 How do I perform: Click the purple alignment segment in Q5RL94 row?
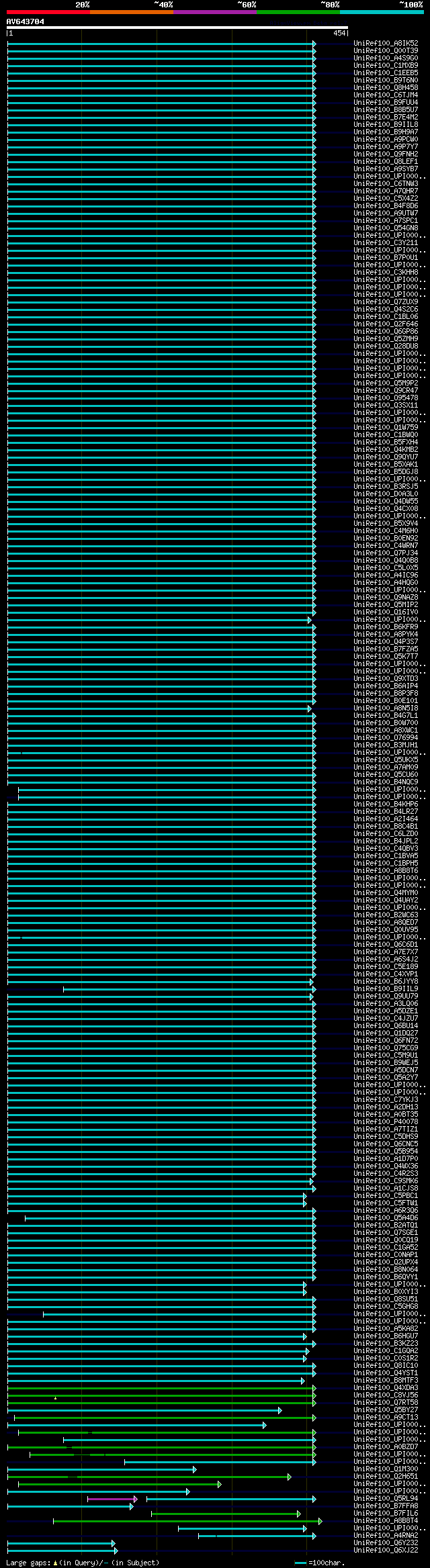(112, 1499)
